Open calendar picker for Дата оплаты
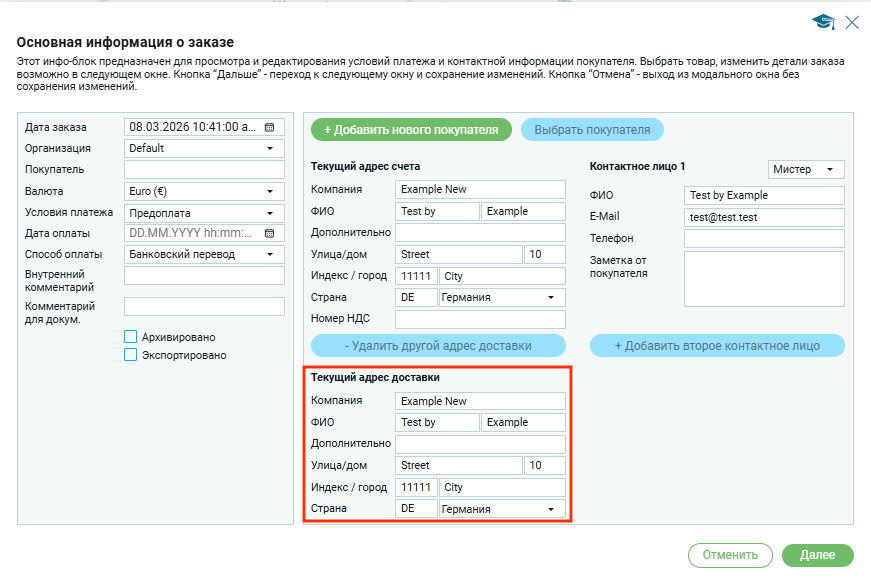The image size is (871, 583). pyautogui.click(x=269, y=233)
